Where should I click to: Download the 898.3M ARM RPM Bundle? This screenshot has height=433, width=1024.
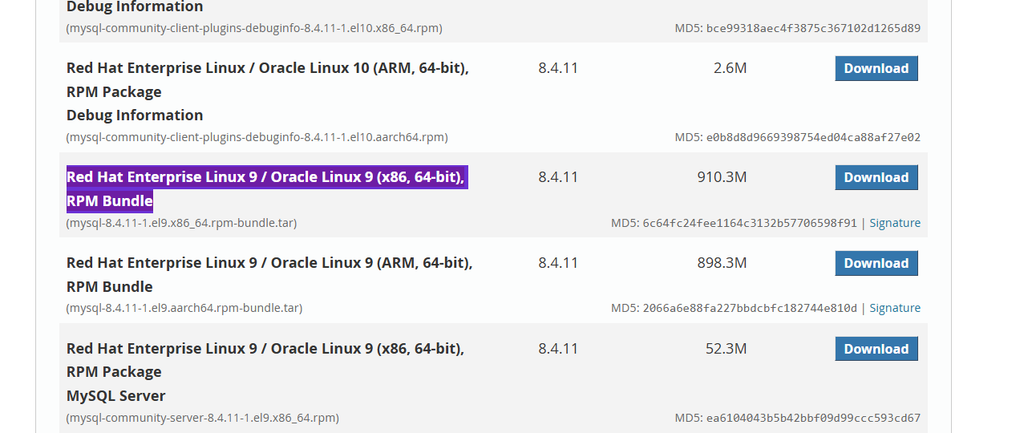pyautogui.click(x=876, y=263)
